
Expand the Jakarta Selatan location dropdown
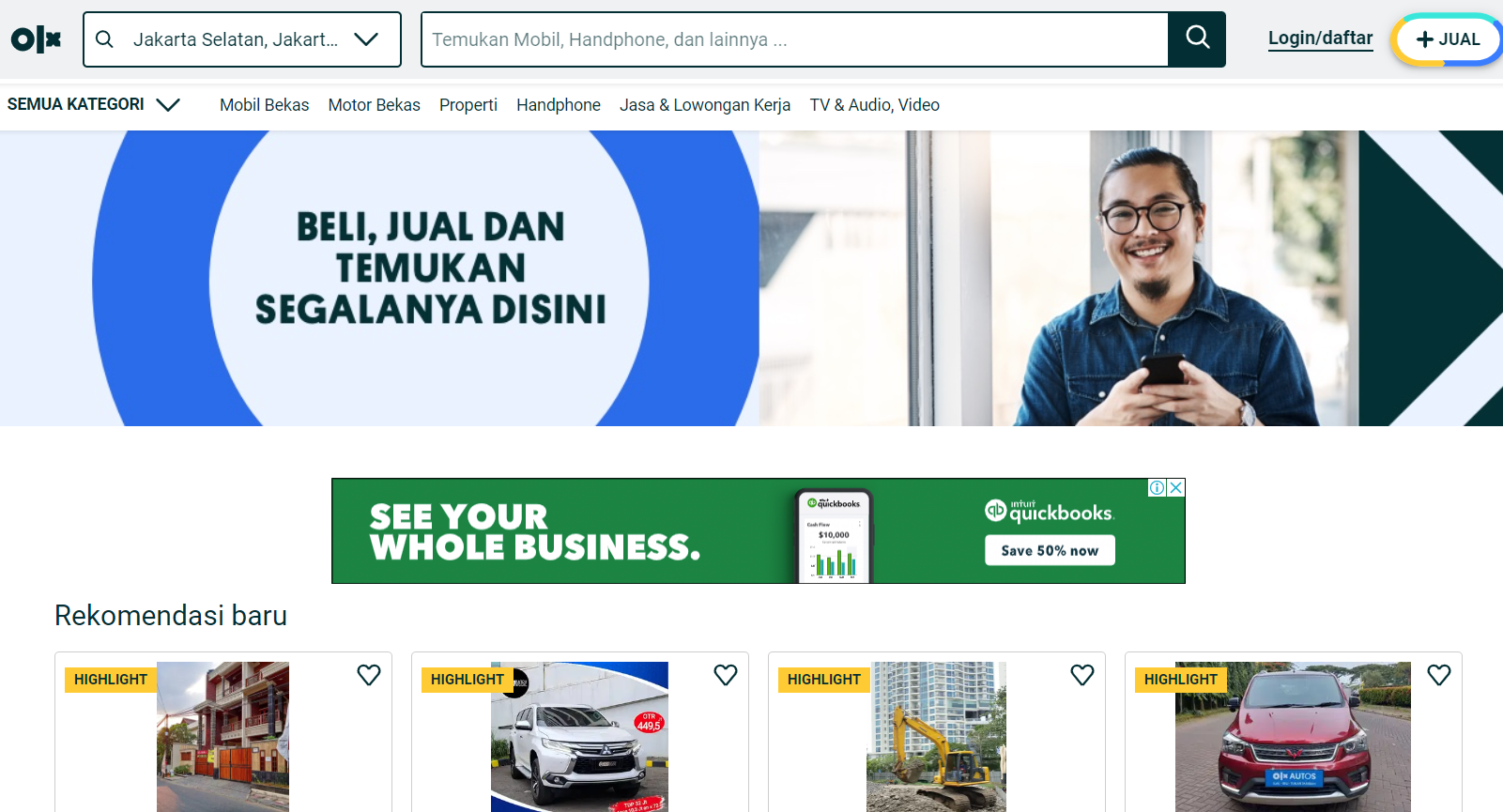366,39
